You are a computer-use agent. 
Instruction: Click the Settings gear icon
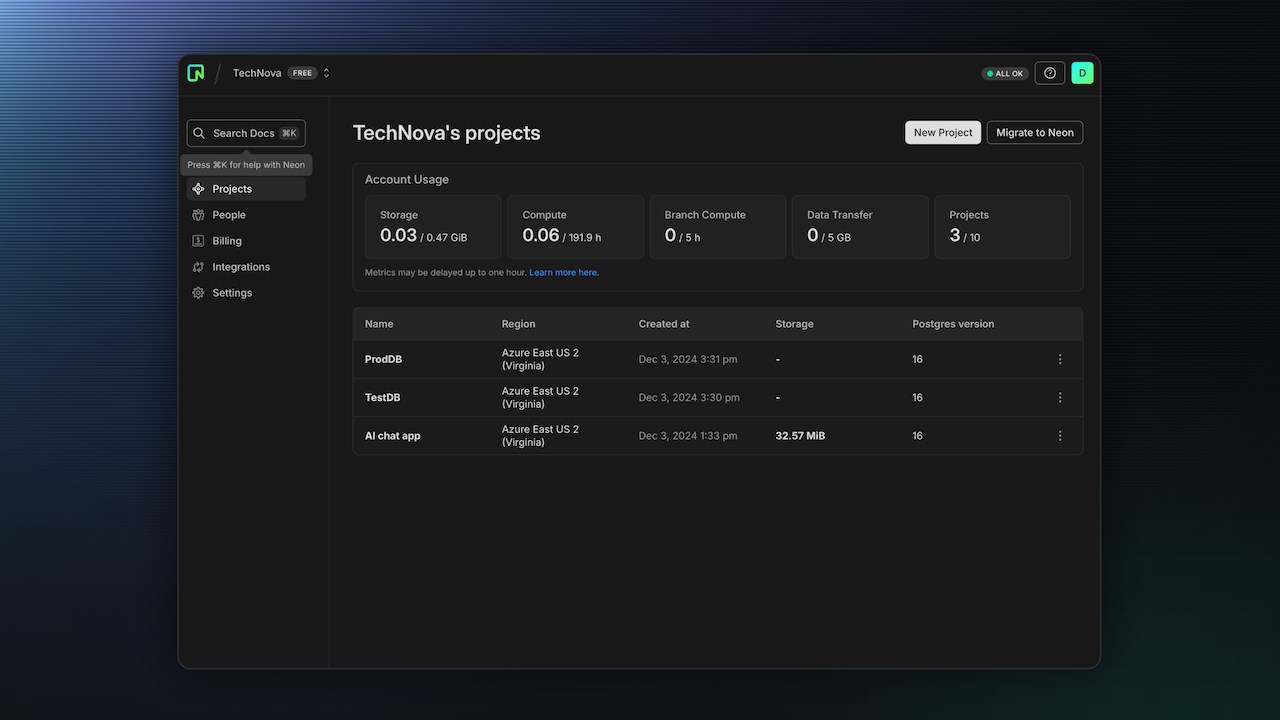tap(198, 293)
